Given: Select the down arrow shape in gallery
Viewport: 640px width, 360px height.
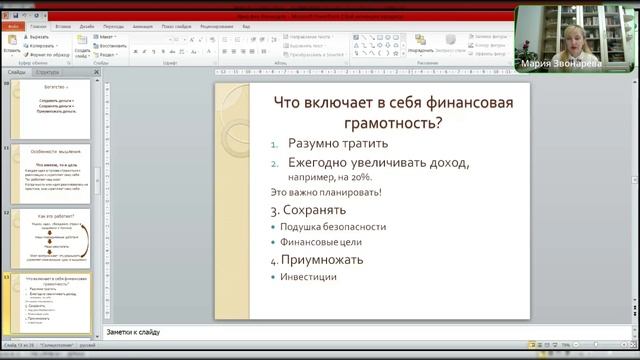Looking at the screenshot, I should click(x=388, y=45).
